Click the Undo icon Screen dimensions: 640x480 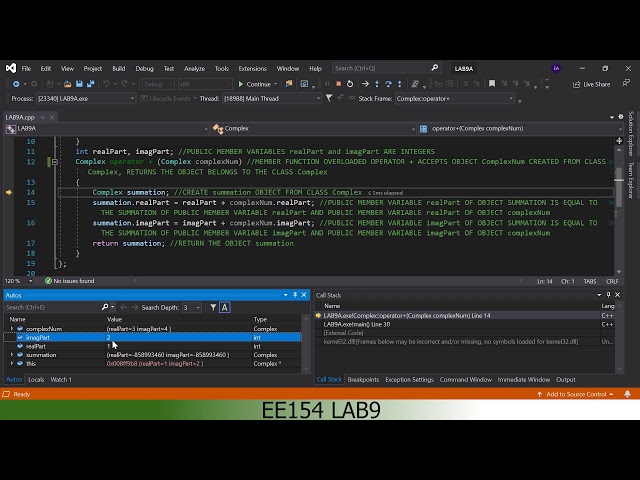pyautogui.click(x=106, y=84)
